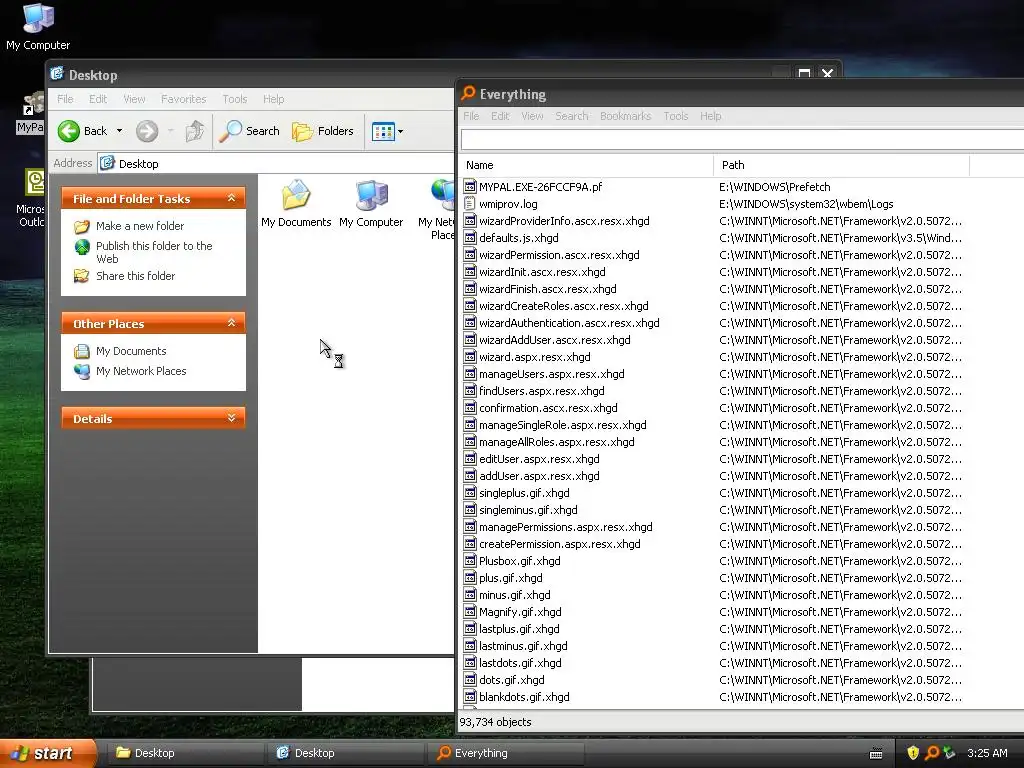Viewport: 1024px width, 768px height.
Task: Click Make a new folder link
Action: click(140, 226)
